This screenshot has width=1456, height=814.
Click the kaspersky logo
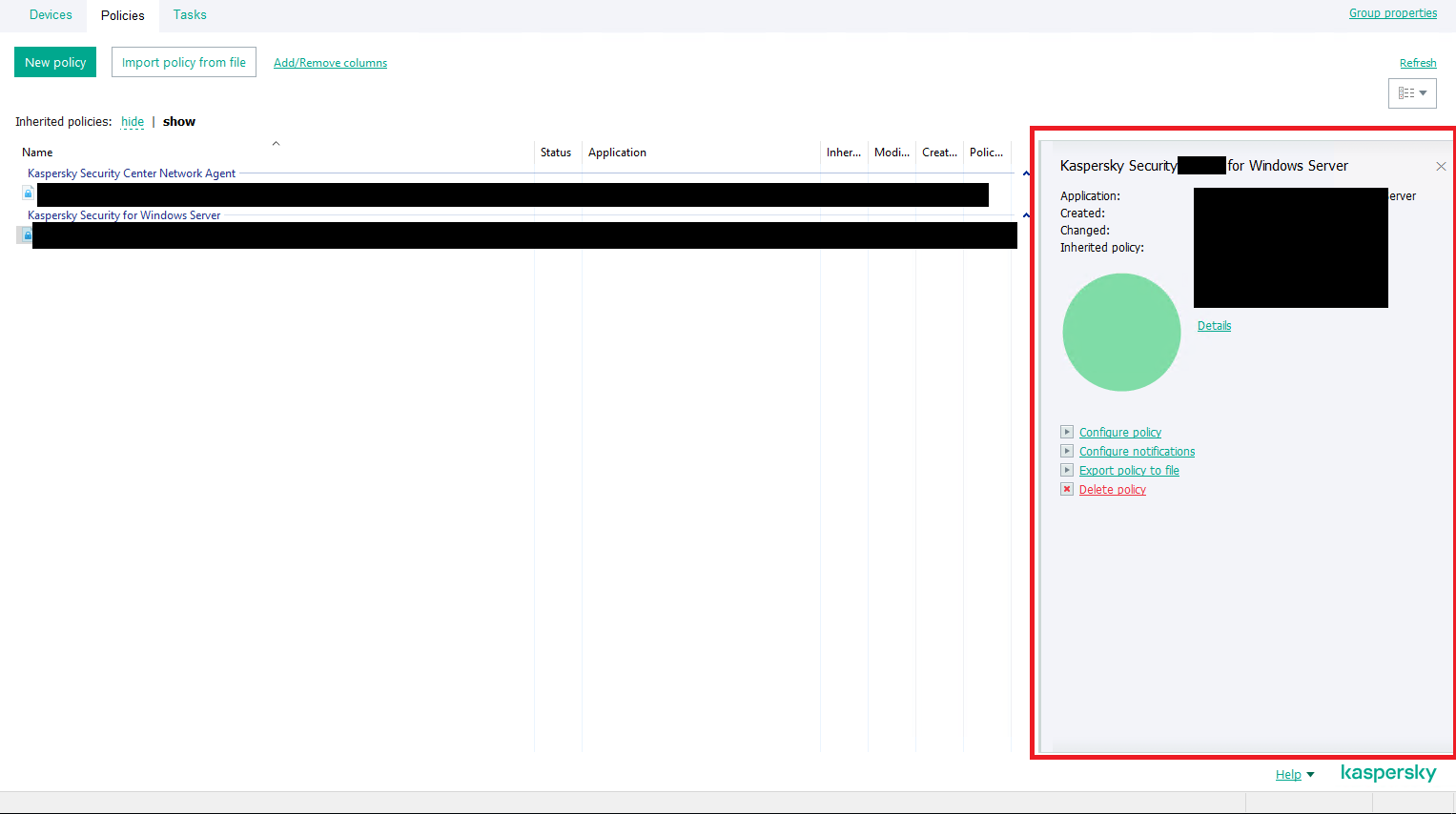(1388, 773)
